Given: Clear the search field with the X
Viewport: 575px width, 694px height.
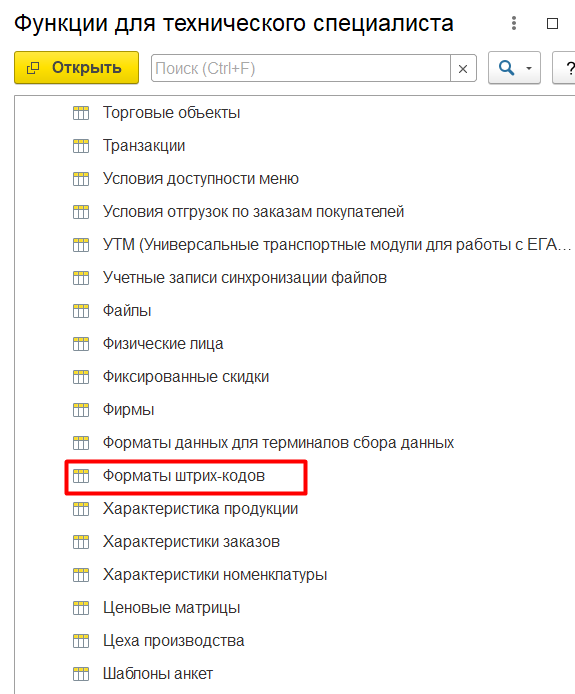Looking at the screenshot, I should (x=463, y=69).
